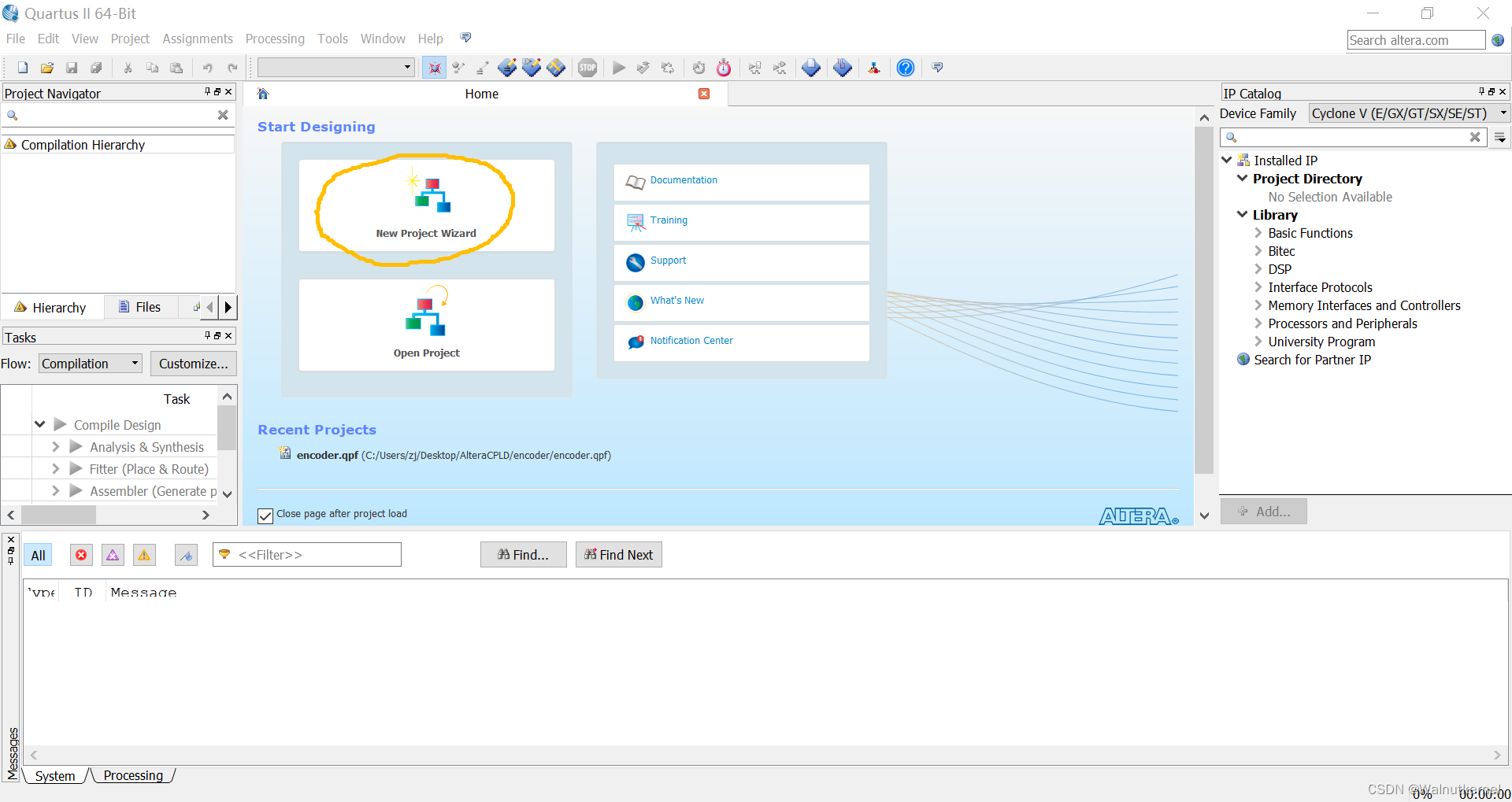Click the Tasks list vertical scrollbar thumb
The height and width of the screenshot is (802, 1512).
(227, 428)
